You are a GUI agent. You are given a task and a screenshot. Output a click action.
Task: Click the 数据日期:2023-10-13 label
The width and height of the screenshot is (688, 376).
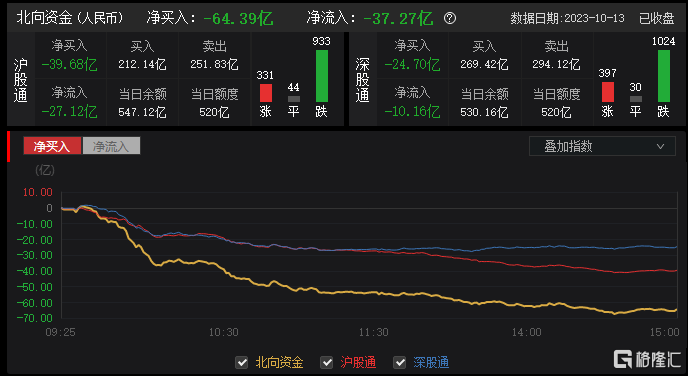click(567, 18)
